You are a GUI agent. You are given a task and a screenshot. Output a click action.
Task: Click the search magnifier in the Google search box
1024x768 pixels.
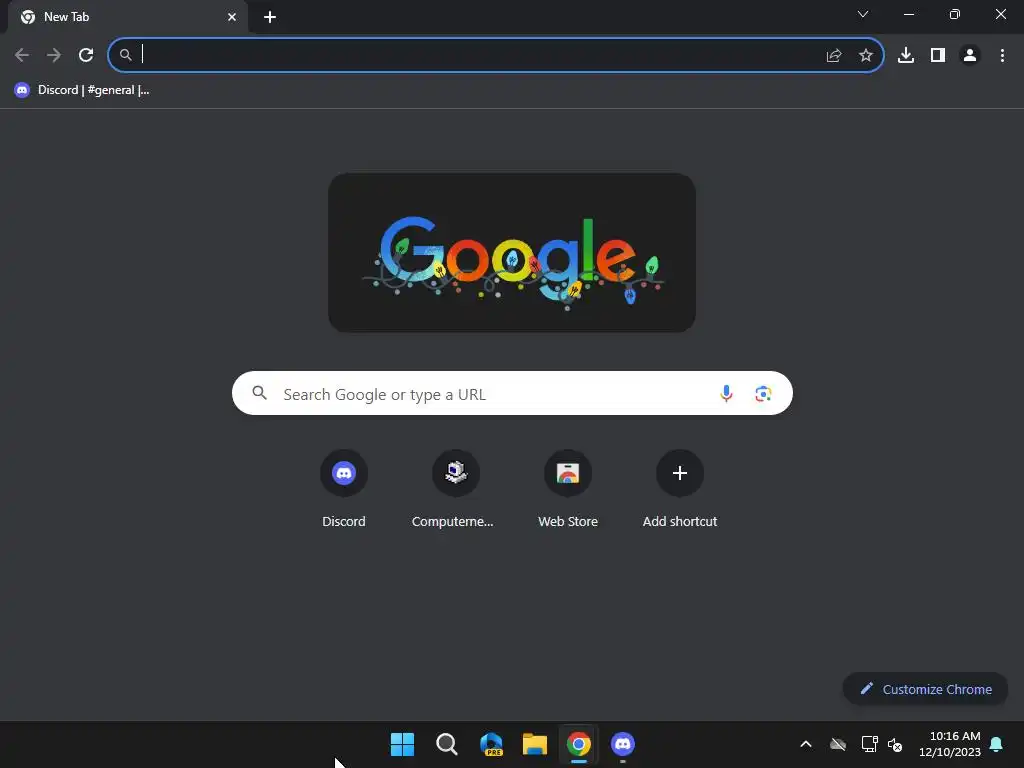[x=260, y=393]
